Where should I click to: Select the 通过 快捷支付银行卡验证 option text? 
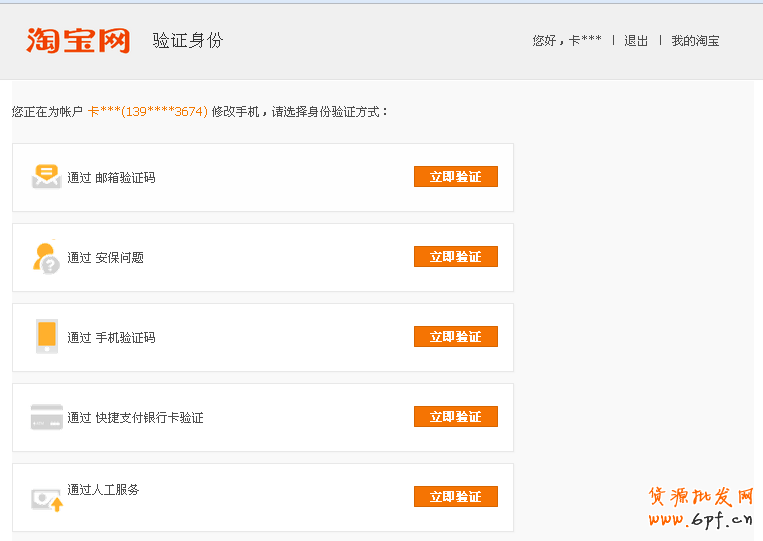[135, 418]
